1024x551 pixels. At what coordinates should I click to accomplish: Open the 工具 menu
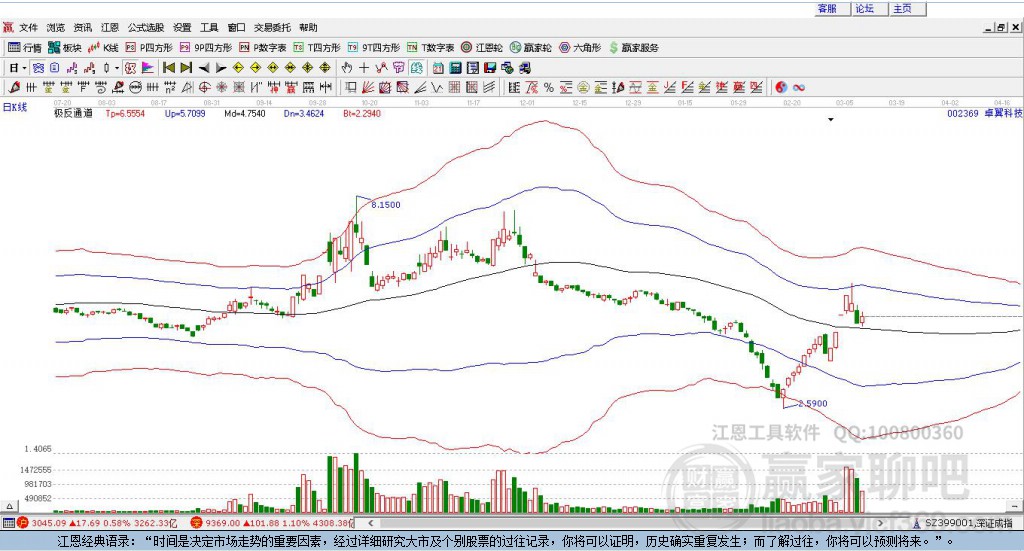pos(209,27)
